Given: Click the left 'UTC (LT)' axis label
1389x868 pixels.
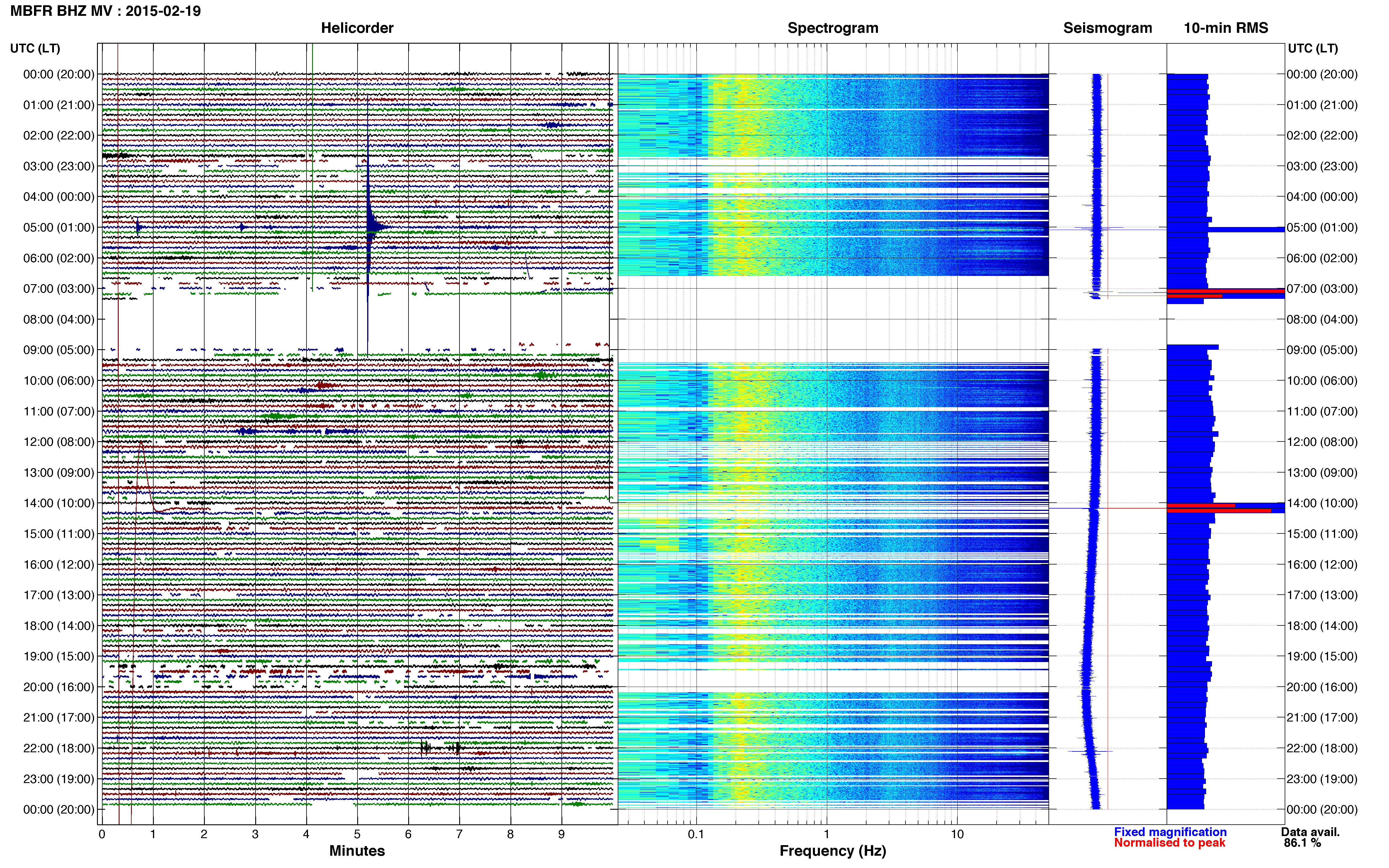Looking at the screenshot, I should (35, 48).
